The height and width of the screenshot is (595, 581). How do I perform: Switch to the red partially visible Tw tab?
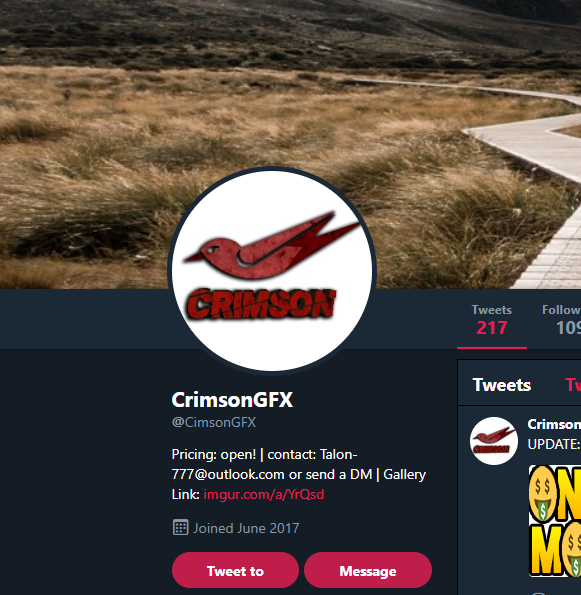[573, 385]
